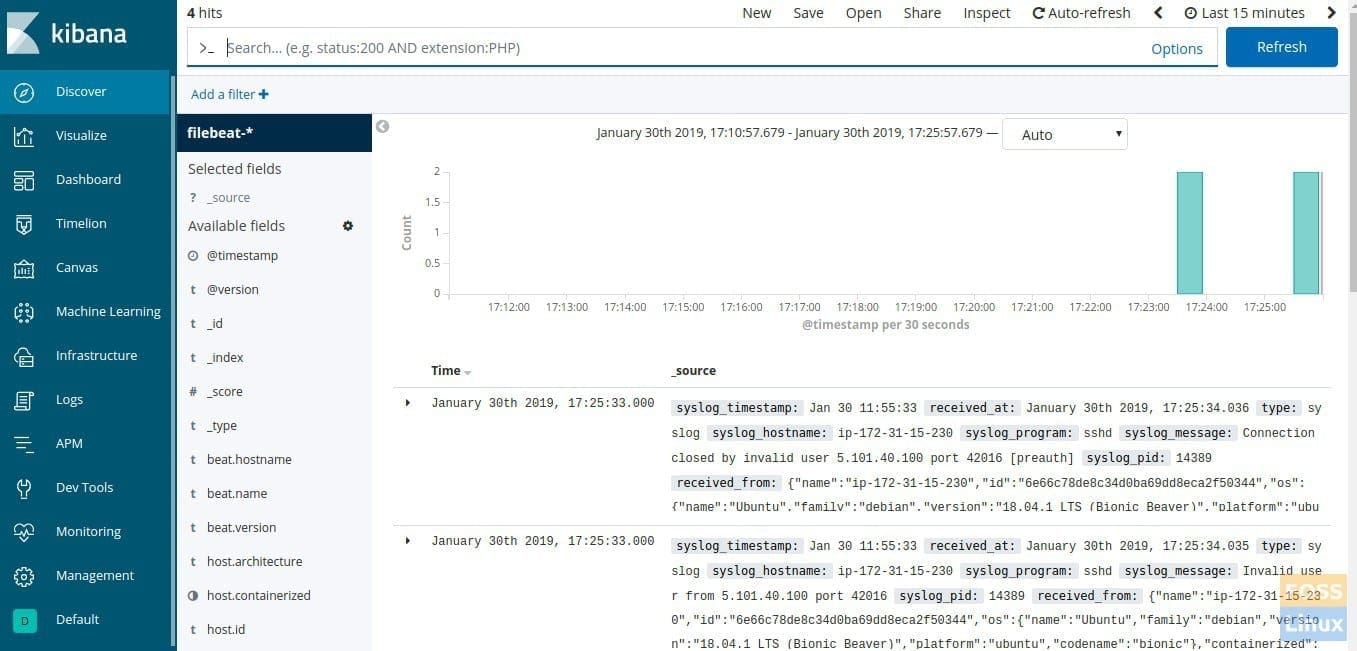Click Share in top menu
This screenshot has height=651, width=1357.
922,13
